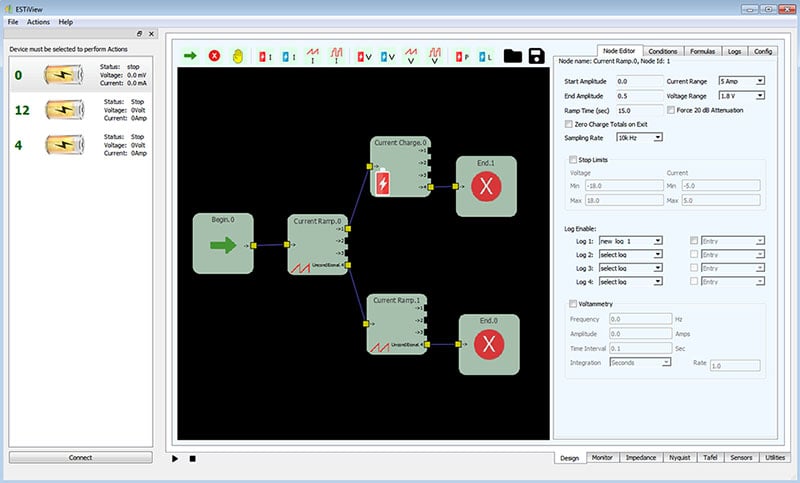
Task: Add a Begin node with green arrow icon
Action: tap(190, 56)
